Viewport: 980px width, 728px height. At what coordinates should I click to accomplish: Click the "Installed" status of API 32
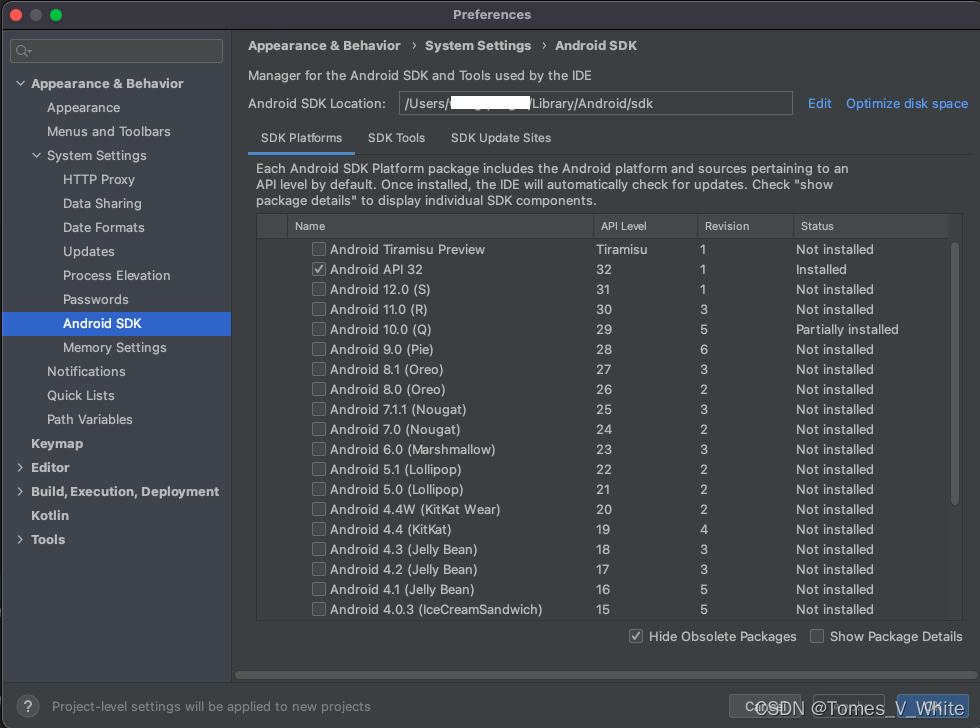[x=821, y=269]
